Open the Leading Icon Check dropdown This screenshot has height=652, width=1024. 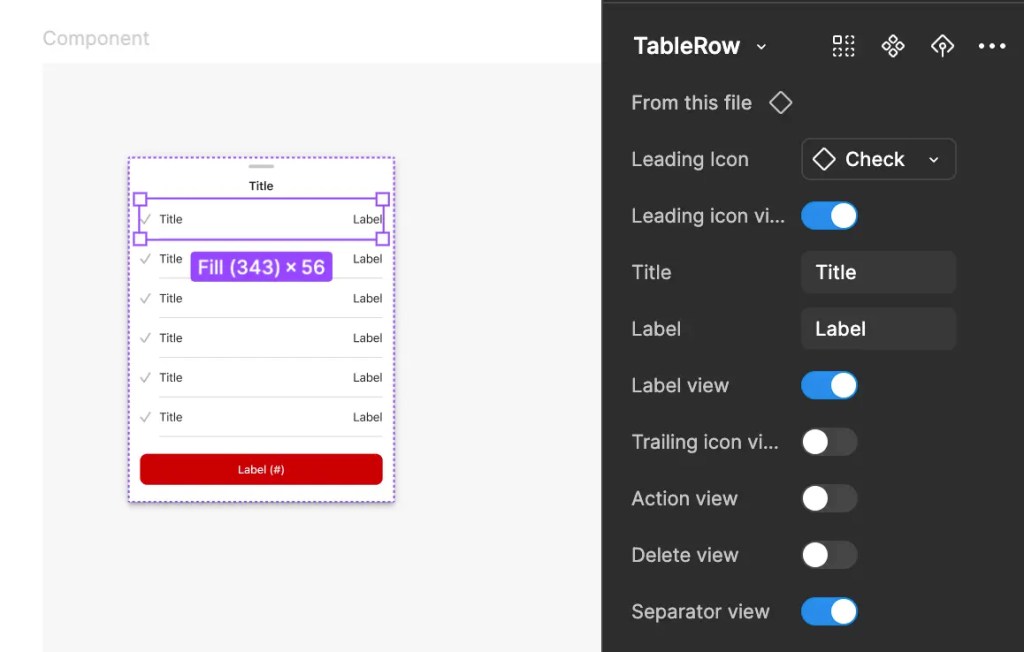coord(878,159)
